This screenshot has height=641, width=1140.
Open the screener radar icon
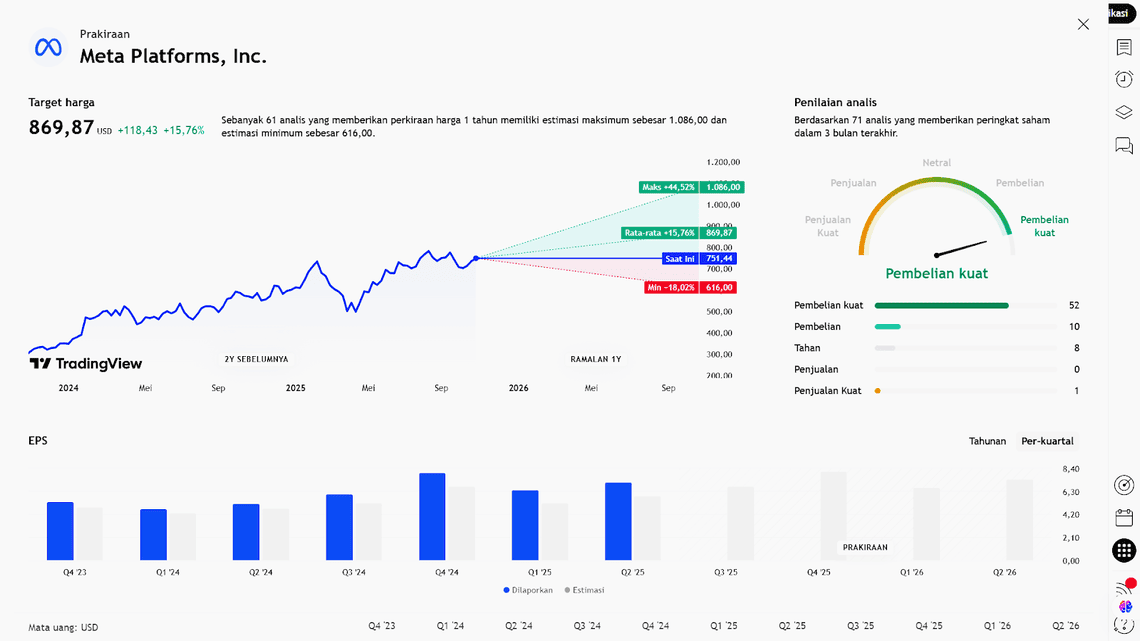click(1124, 485)
